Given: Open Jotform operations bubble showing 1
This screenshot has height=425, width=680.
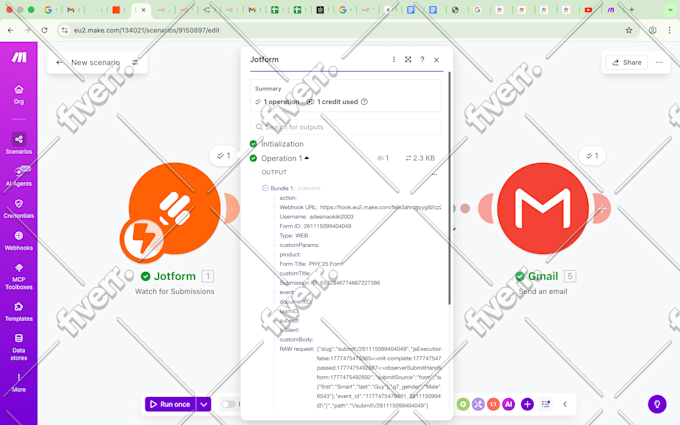Looking at the screenshot, I should click(x=223, y=156).
